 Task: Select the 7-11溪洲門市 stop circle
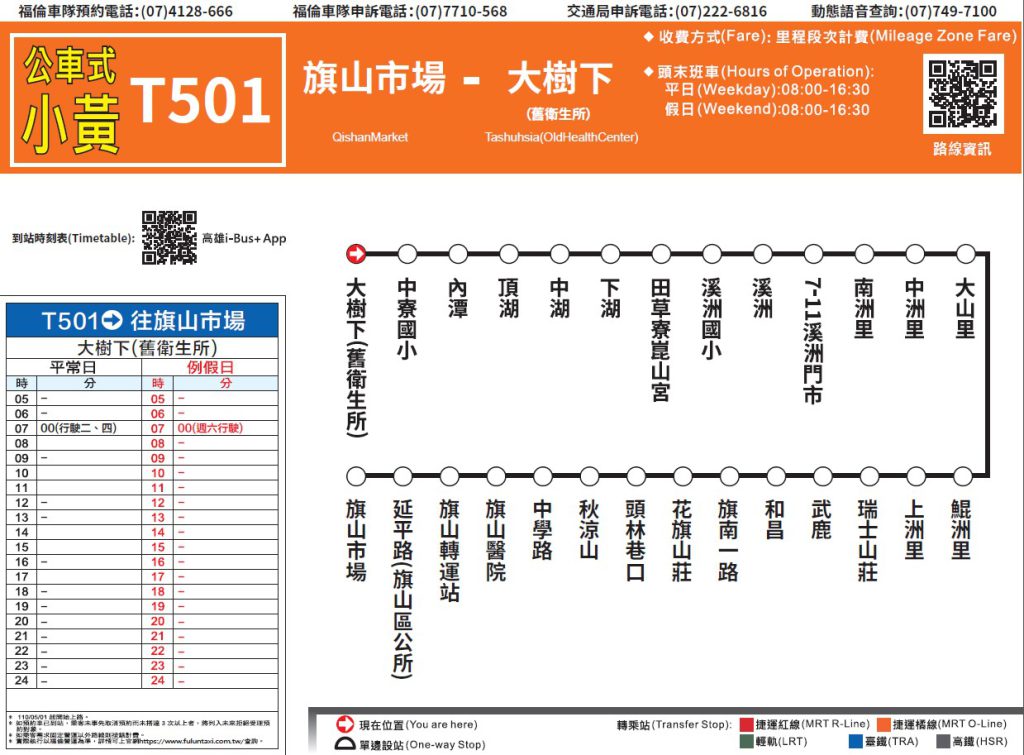[813, 254]
